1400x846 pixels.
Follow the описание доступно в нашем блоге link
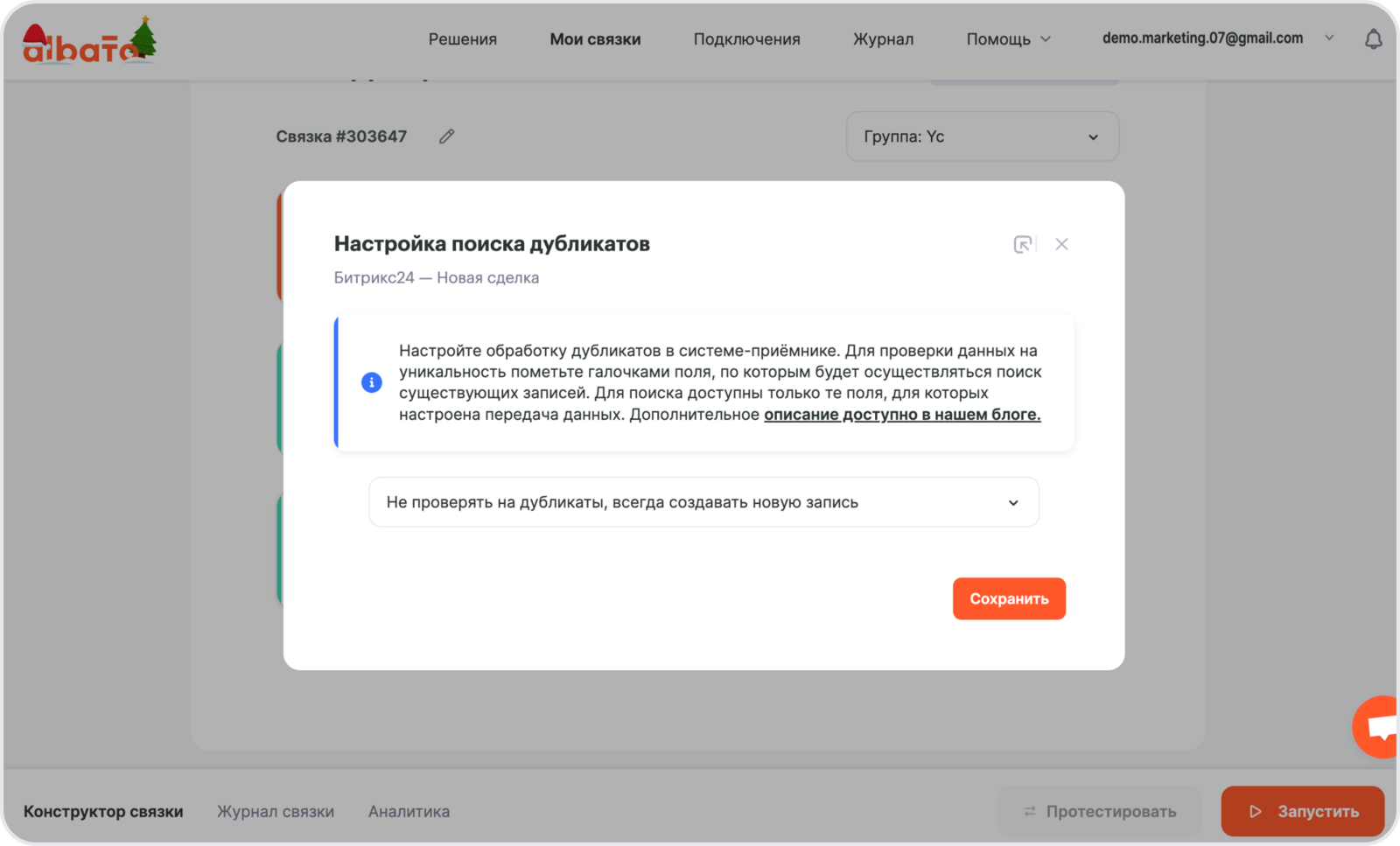tap(902, 415)
